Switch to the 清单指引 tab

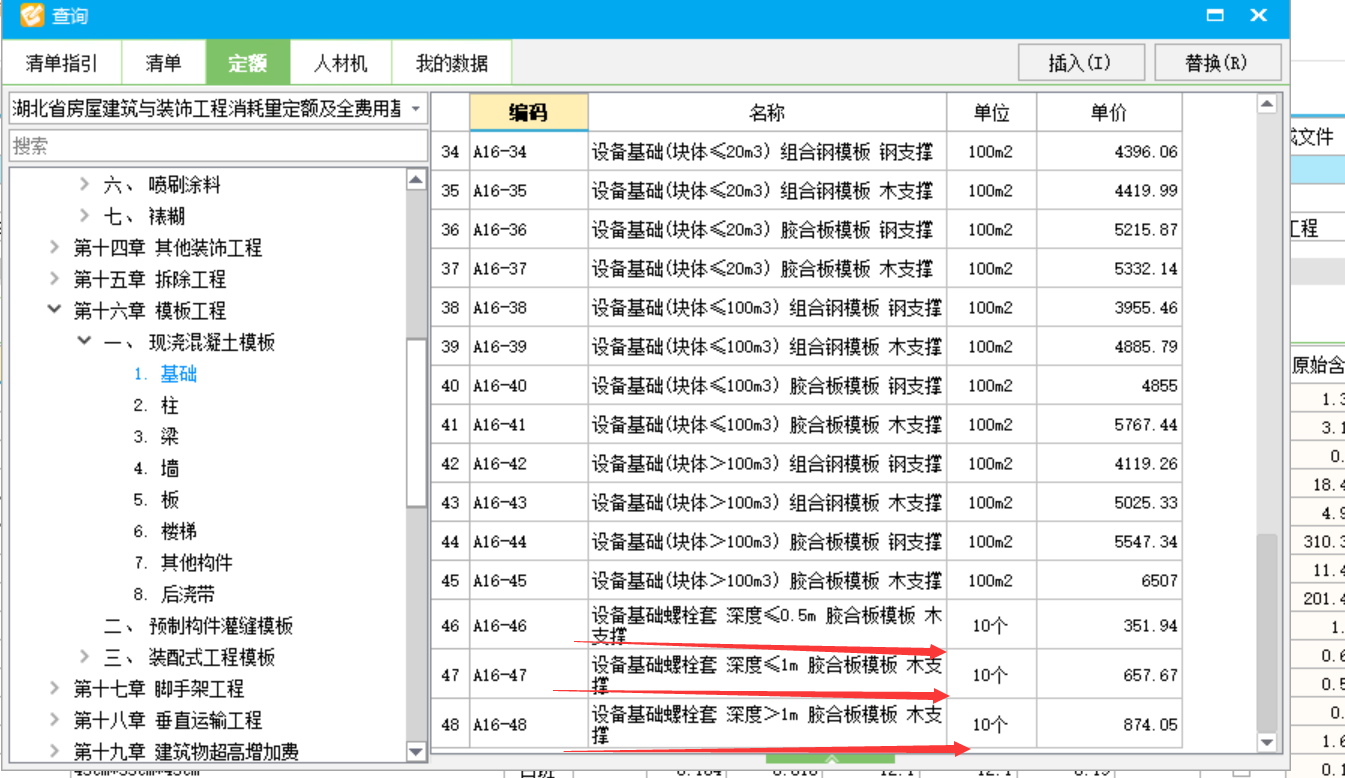62,63
